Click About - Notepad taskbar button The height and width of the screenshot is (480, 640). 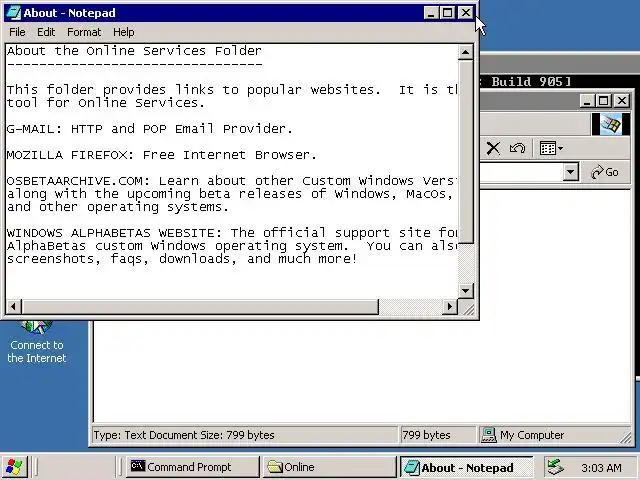point(466,467)
